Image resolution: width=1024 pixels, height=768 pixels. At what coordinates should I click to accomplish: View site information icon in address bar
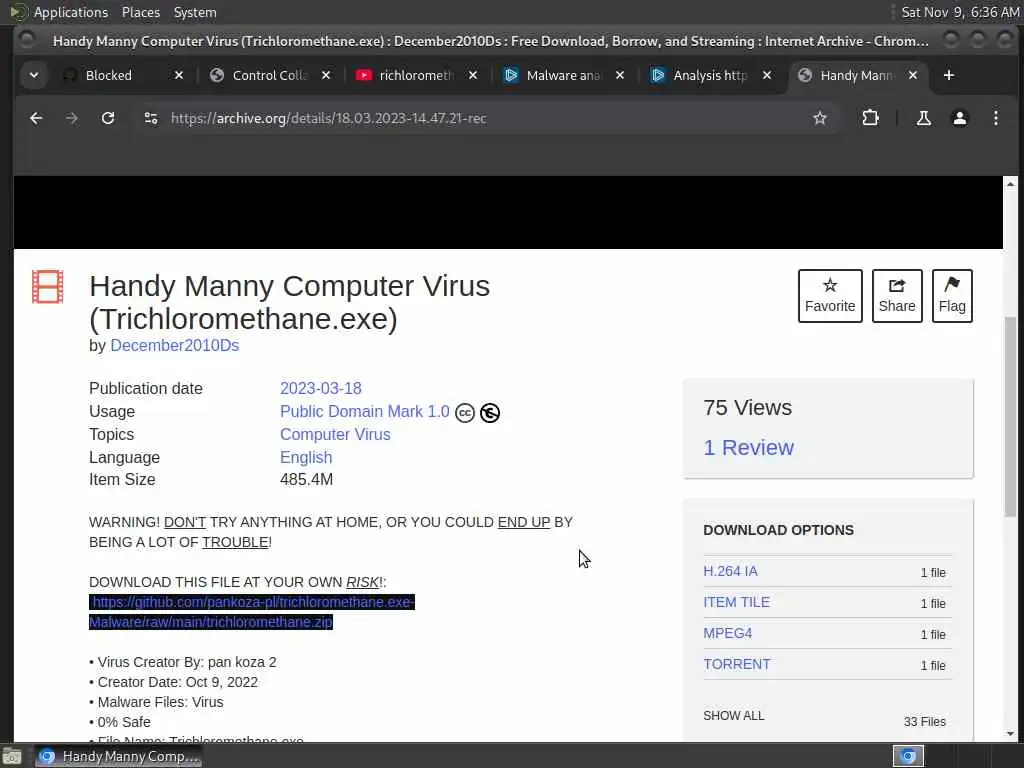tap(151, 118)
